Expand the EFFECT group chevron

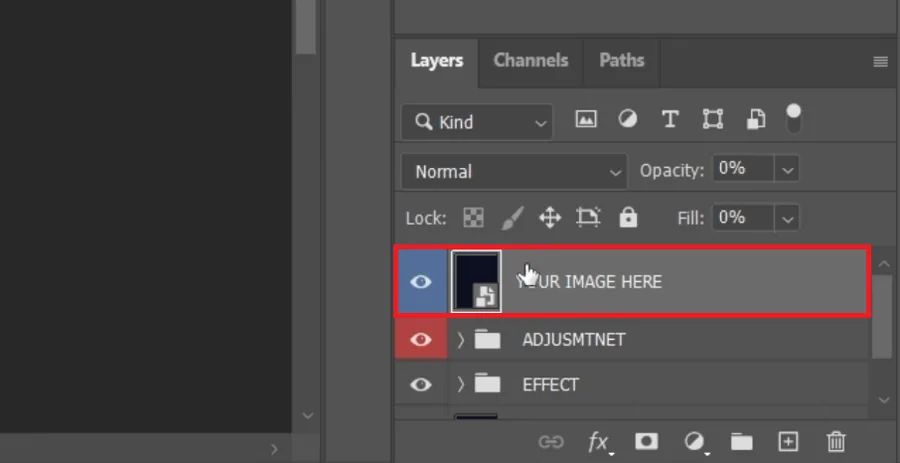coord(460,384)
